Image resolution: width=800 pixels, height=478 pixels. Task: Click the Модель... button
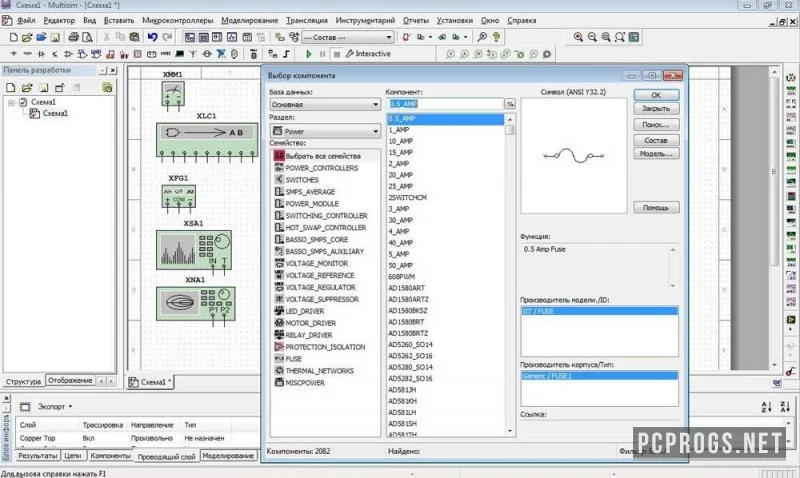coord(656,154)
